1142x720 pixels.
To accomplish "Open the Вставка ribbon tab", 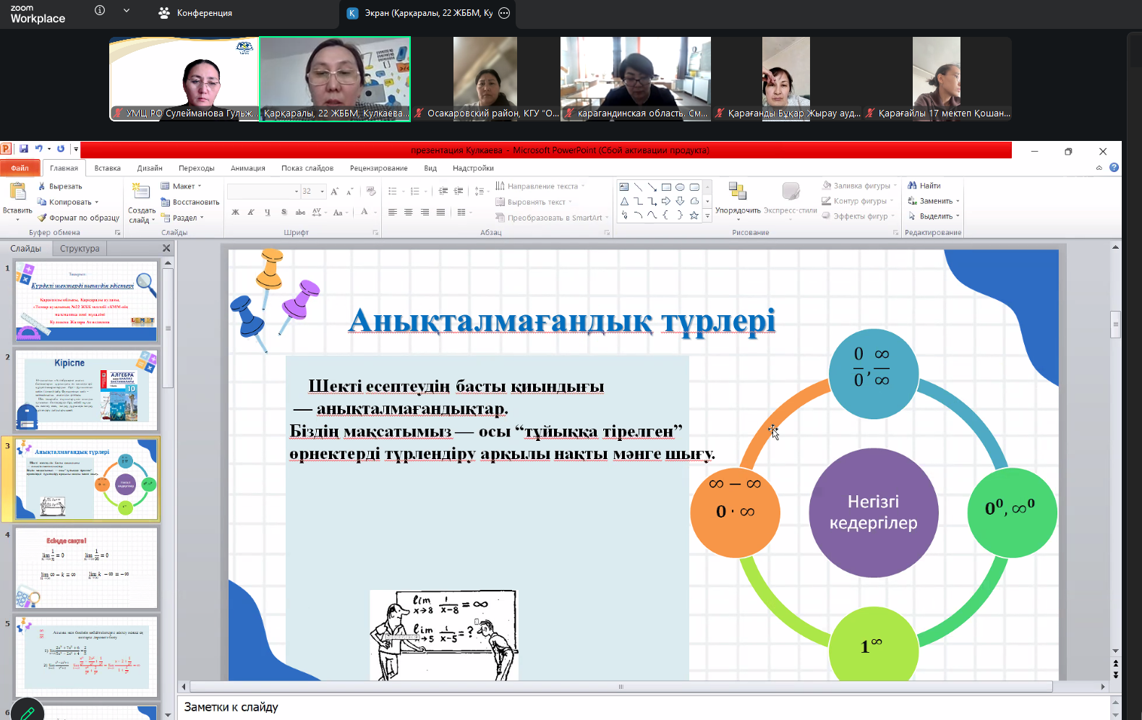I will click(107, 168).
